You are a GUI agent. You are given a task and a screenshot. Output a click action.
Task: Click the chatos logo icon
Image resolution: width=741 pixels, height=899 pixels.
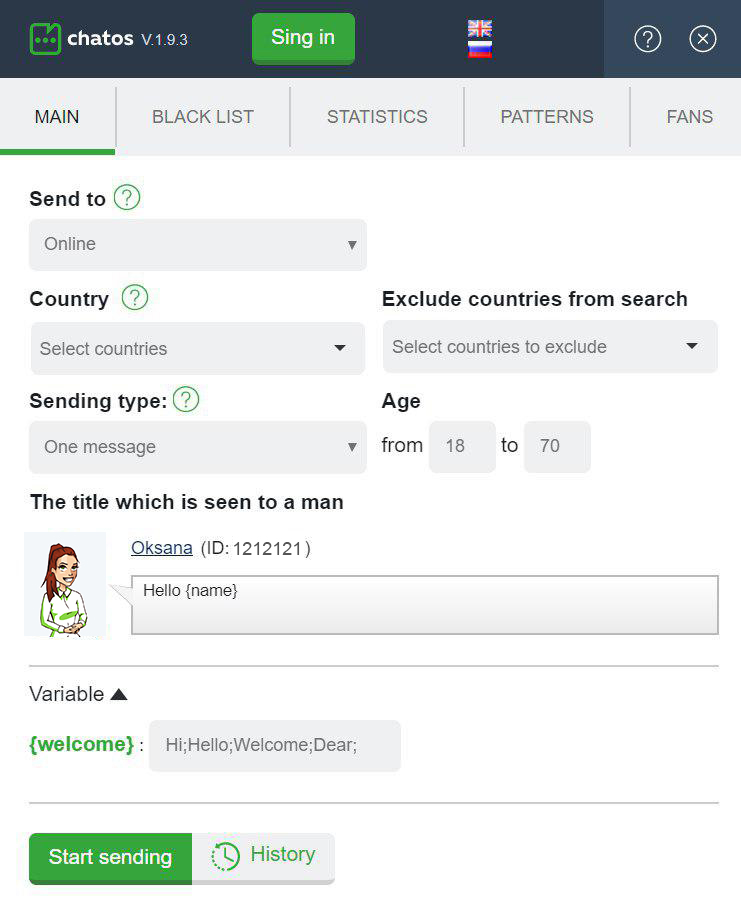pyautogui.click(x=45, y=39)
